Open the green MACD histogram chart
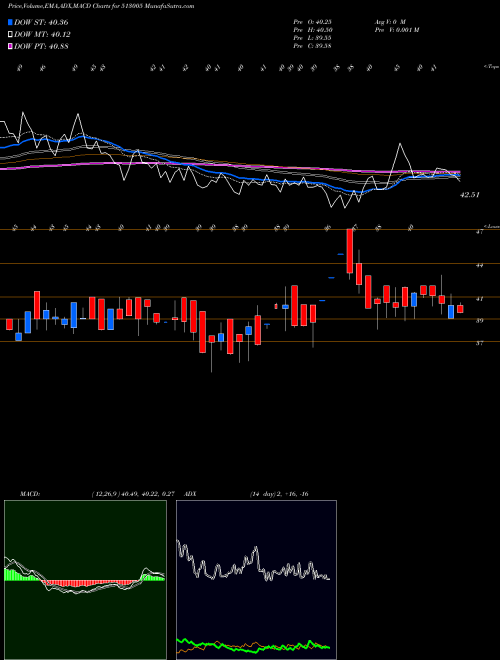 pos(85,580)
